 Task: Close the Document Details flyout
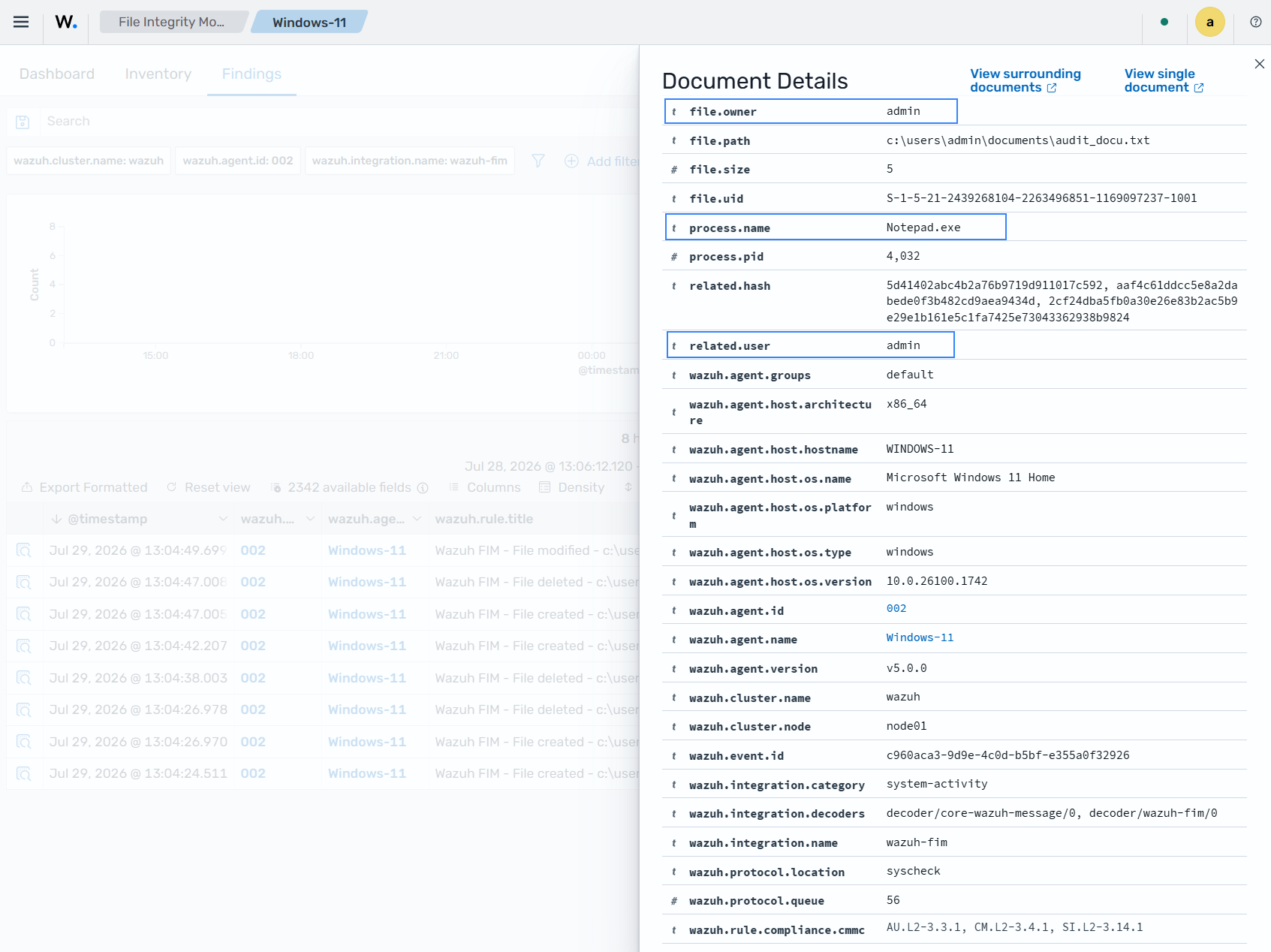(x=1259, y=64)
